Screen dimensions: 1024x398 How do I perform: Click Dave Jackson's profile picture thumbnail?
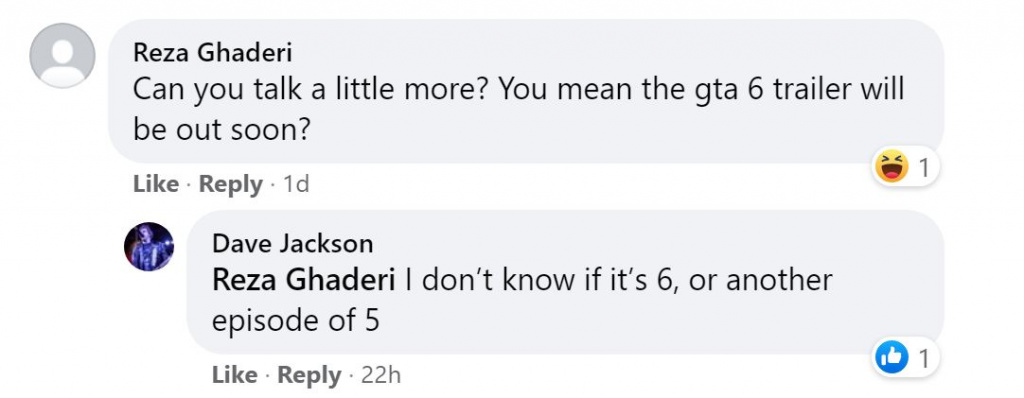coord(149,246)
